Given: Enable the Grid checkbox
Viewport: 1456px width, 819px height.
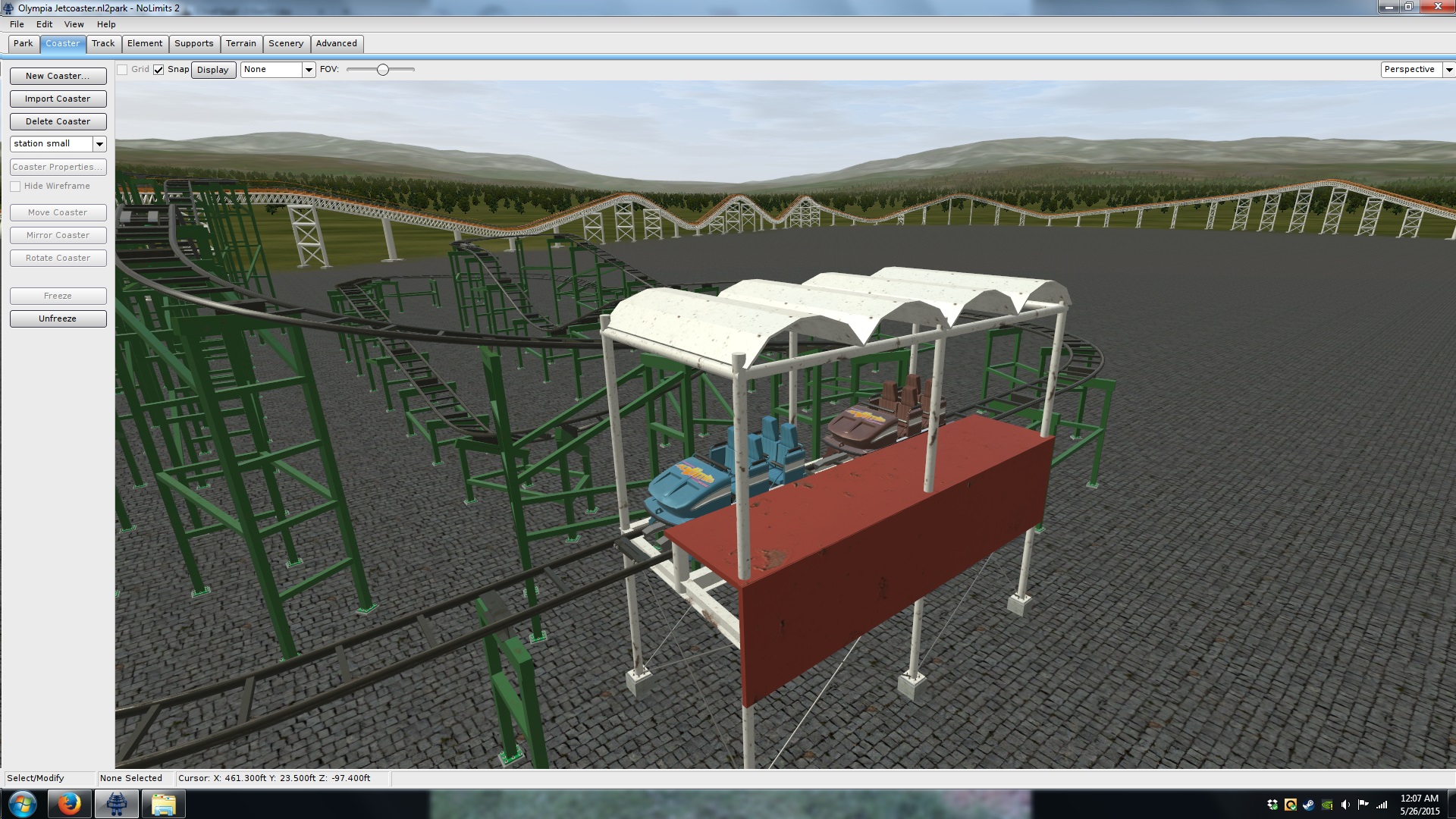Looking at the screenshot, I should tap(122, 70).
